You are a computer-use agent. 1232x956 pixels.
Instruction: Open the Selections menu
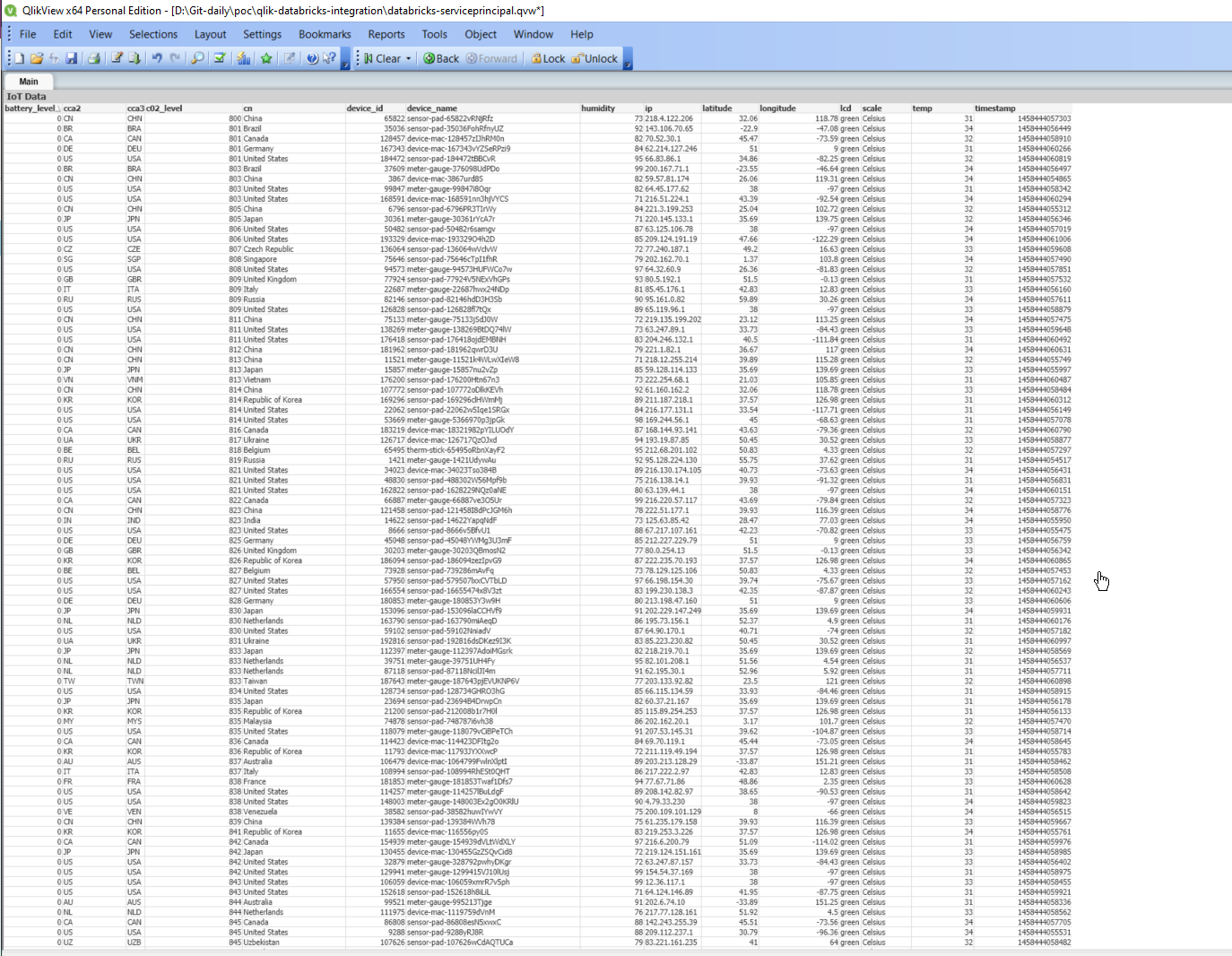(153, 34)
